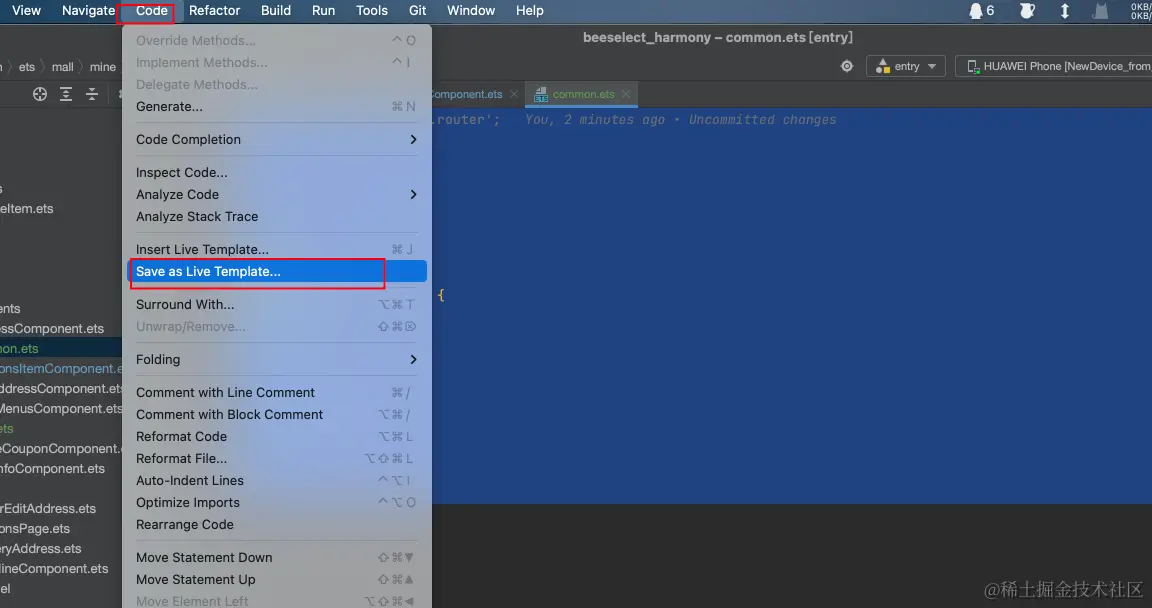Choose Reformat File...
1152x608 pixels.
276,459
